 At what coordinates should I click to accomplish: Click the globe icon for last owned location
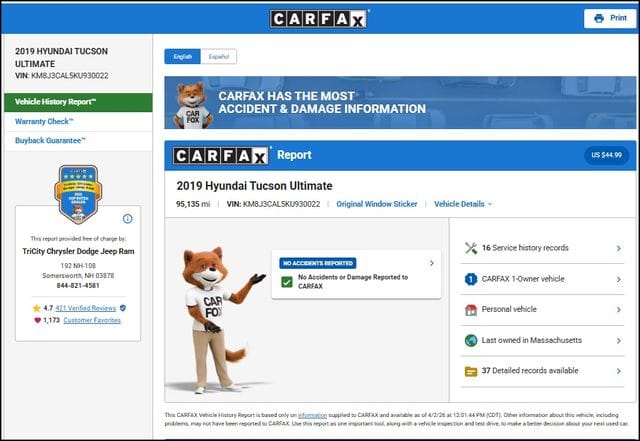470,340
